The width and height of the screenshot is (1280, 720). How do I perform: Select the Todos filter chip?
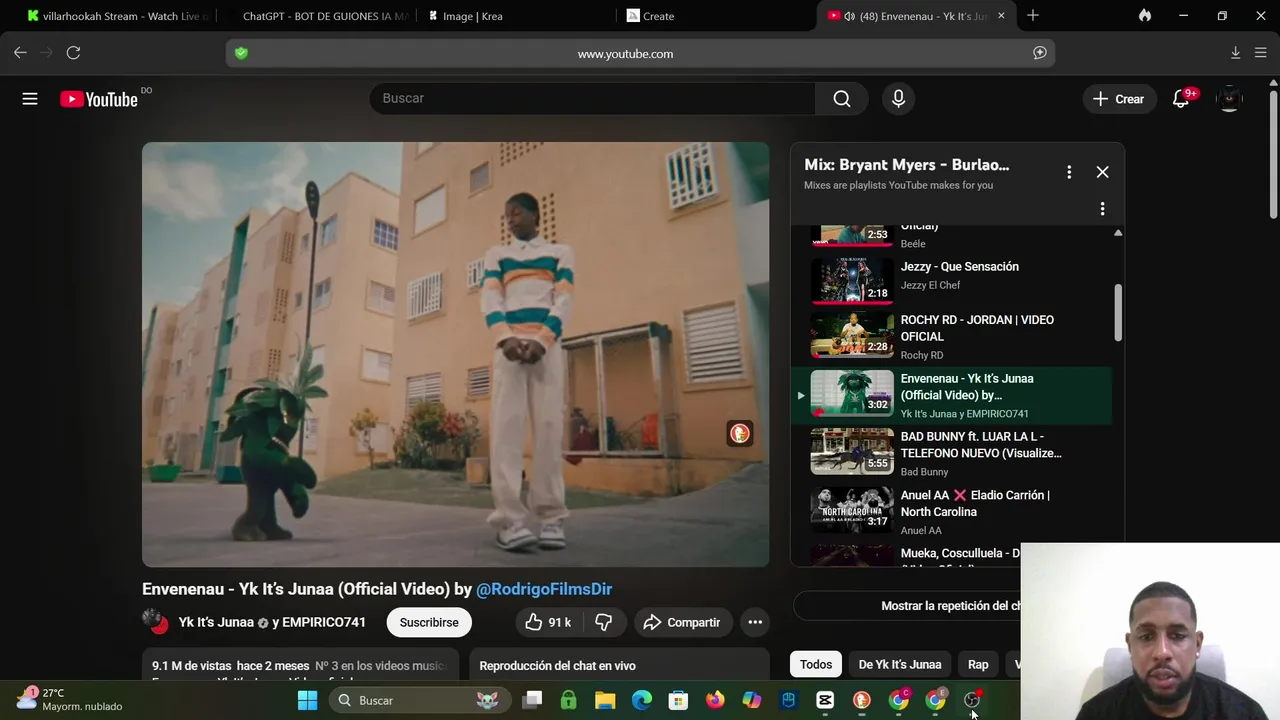click(816, 664)
